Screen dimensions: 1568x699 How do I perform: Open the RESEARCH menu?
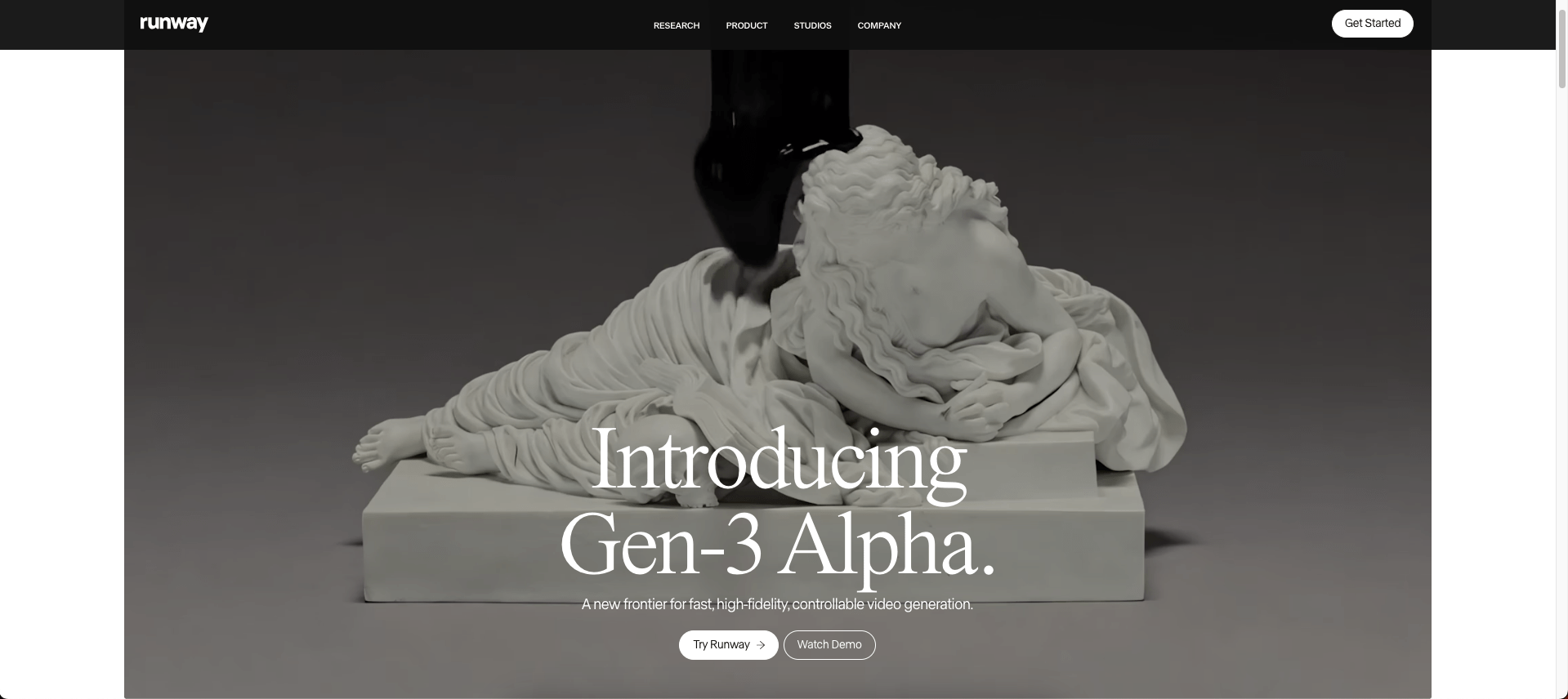(677, 25)
